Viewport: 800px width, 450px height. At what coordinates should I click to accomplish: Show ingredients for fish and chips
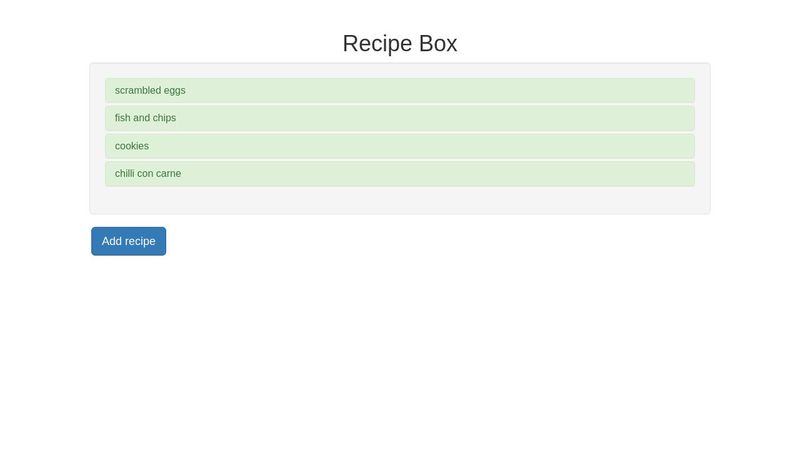399,118
